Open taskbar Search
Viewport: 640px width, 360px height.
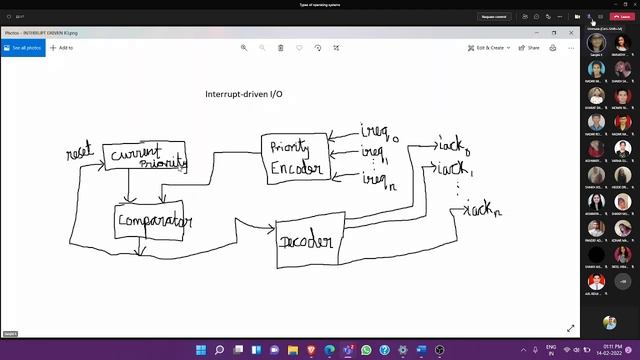(x=220, y=350)
